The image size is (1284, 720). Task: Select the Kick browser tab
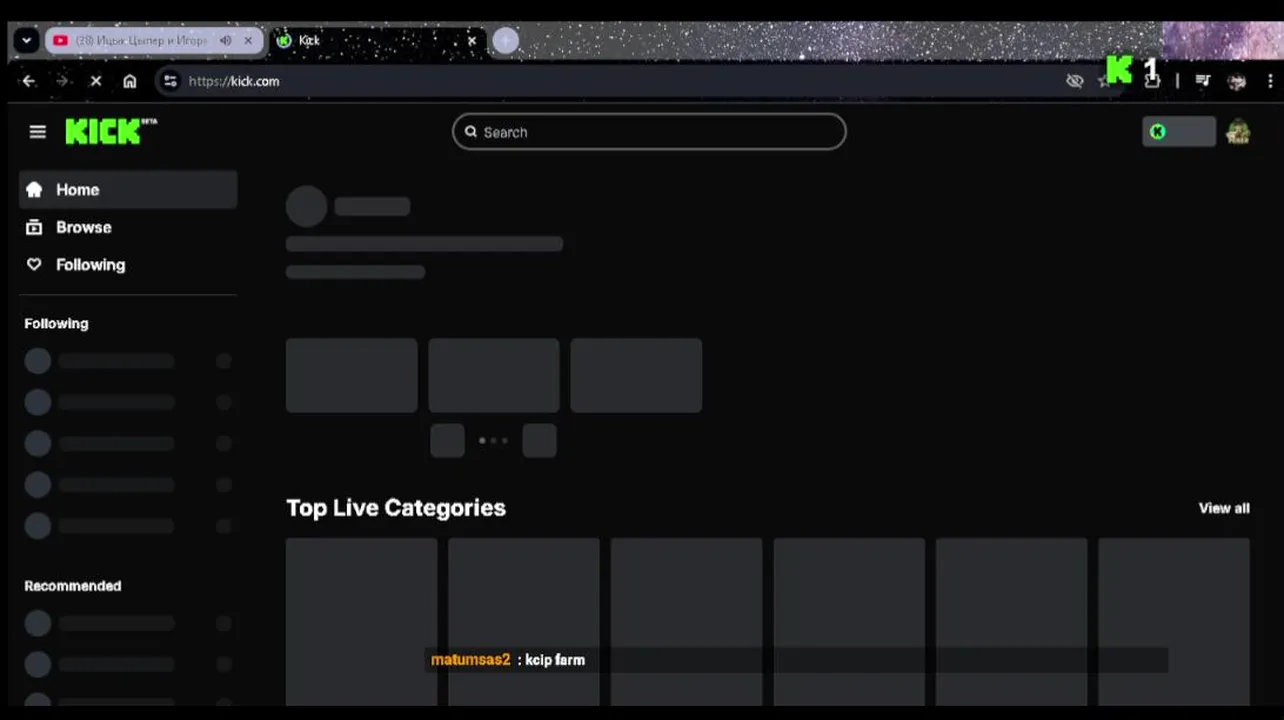pos(378,41)
